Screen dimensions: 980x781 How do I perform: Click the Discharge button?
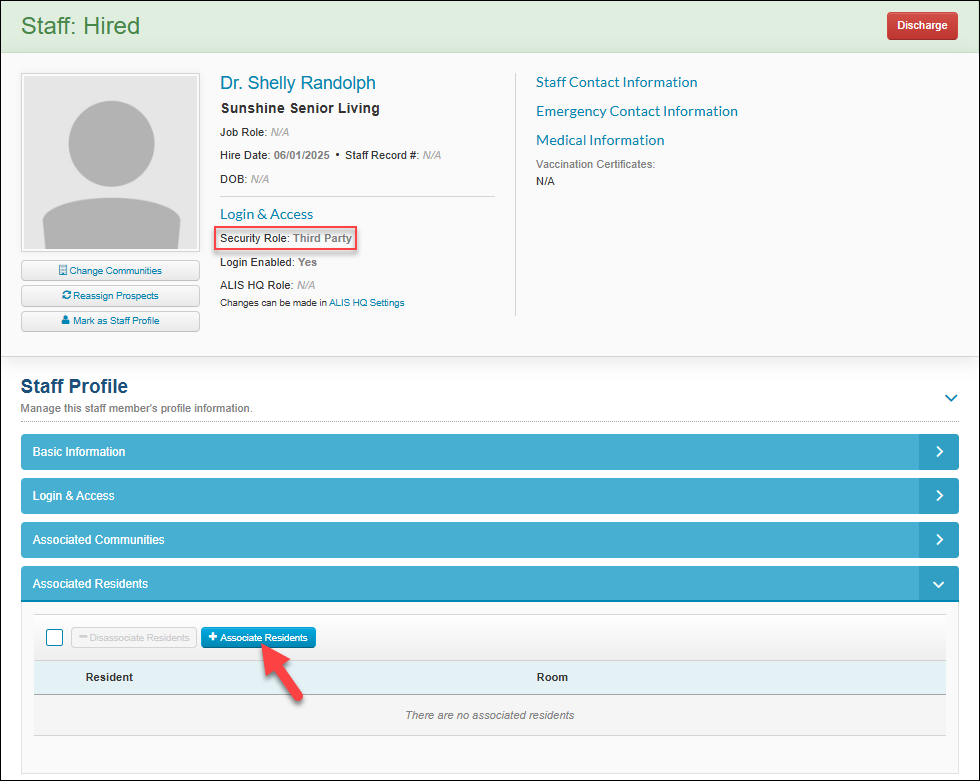click(x=921, y=25)
